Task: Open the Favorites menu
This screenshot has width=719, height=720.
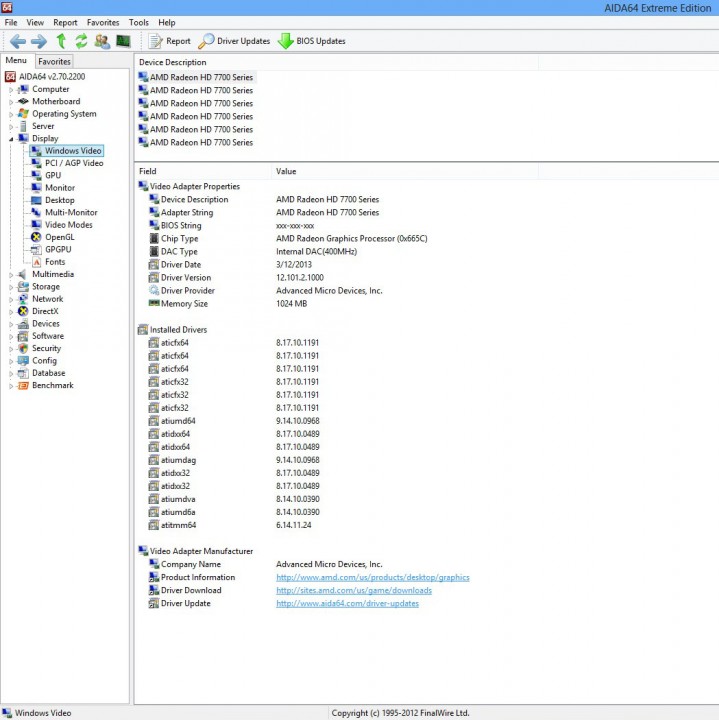Action: 103,22
